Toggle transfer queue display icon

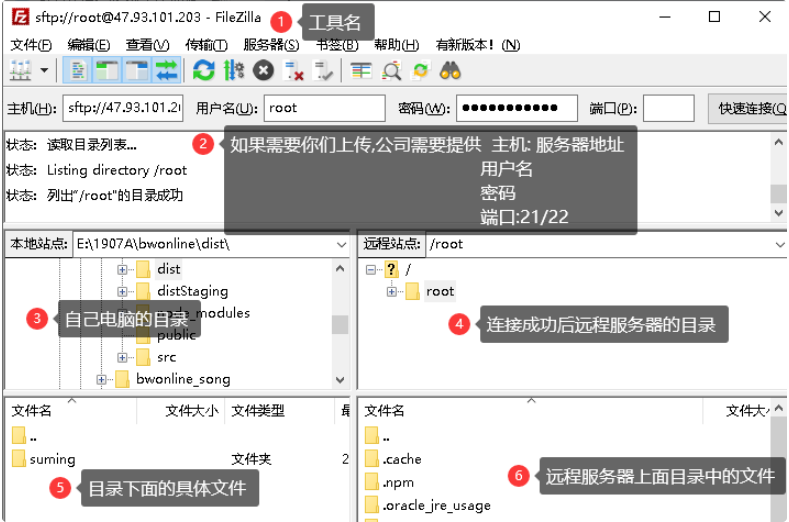167,71
